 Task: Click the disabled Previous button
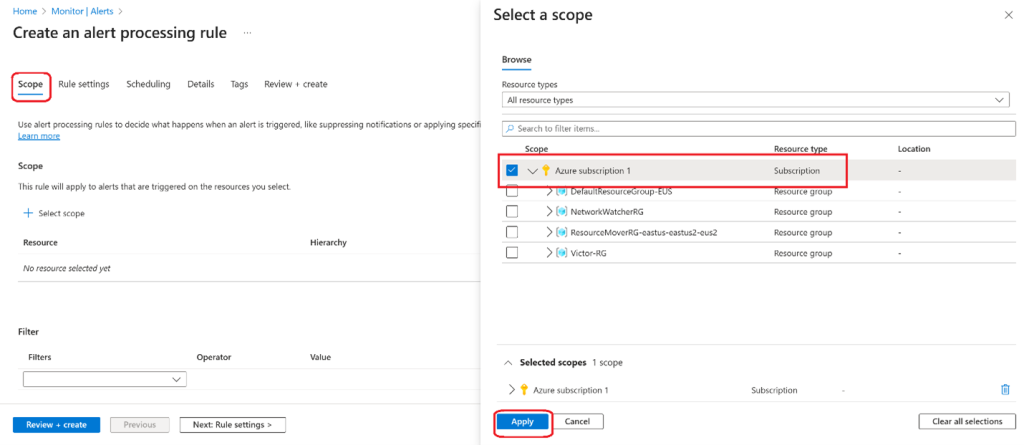point(140,425)
